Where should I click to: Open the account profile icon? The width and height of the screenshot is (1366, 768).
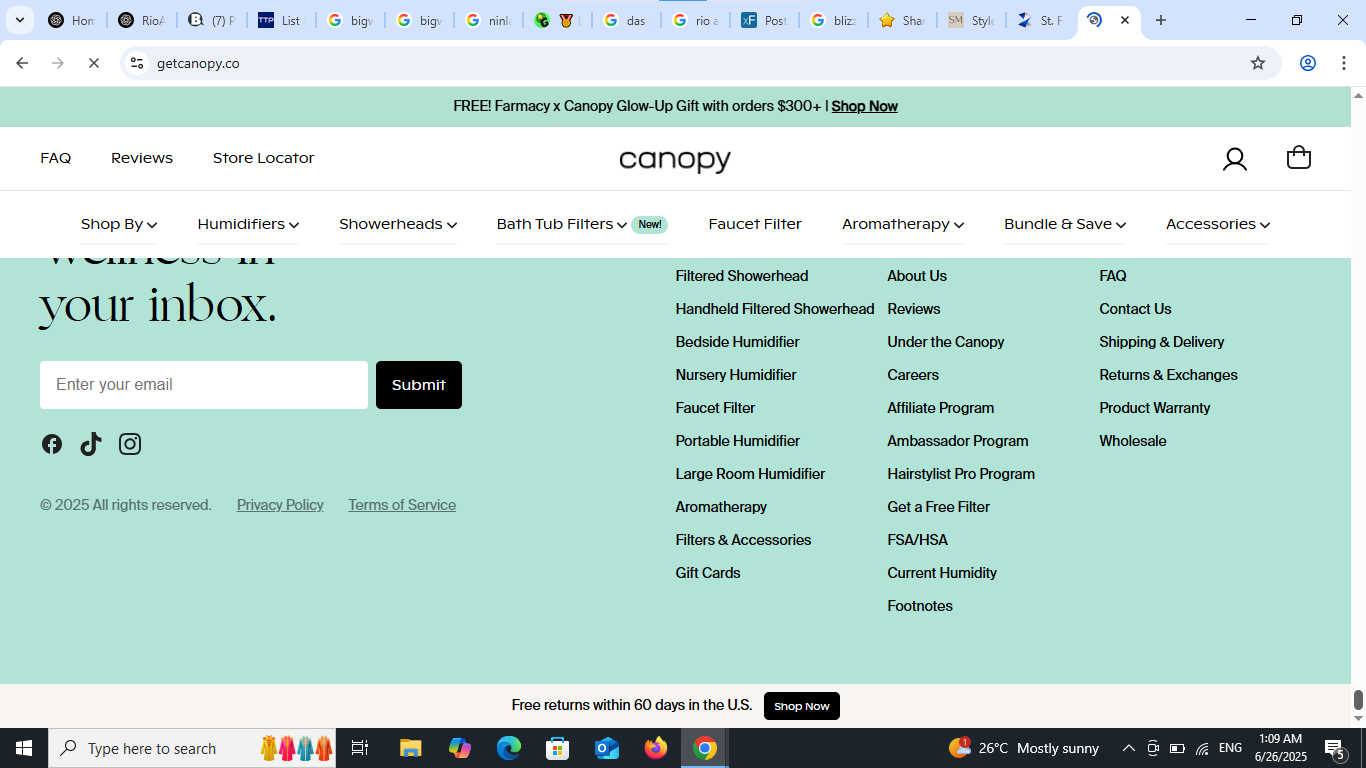(x=1235, y=159)
